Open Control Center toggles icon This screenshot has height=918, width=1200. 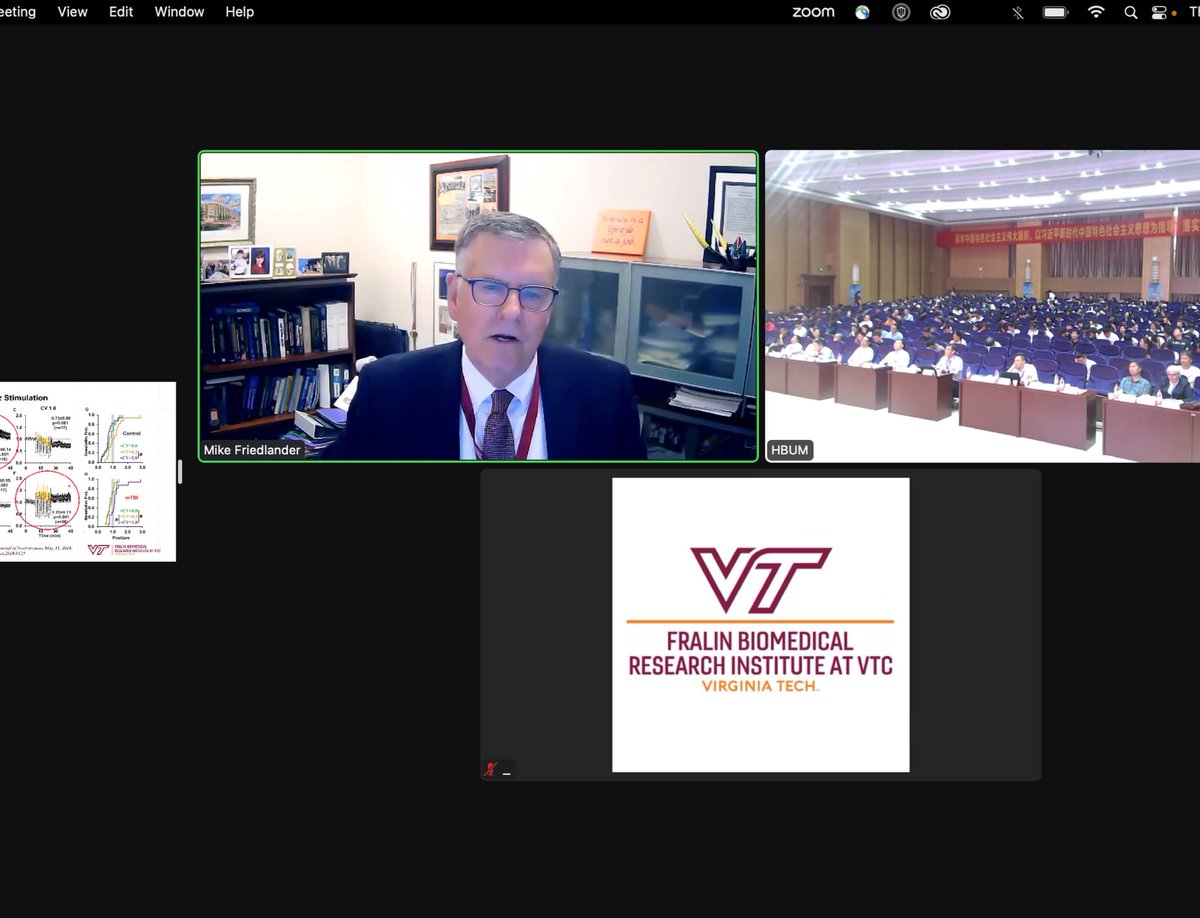click(x=1160, y=12)
